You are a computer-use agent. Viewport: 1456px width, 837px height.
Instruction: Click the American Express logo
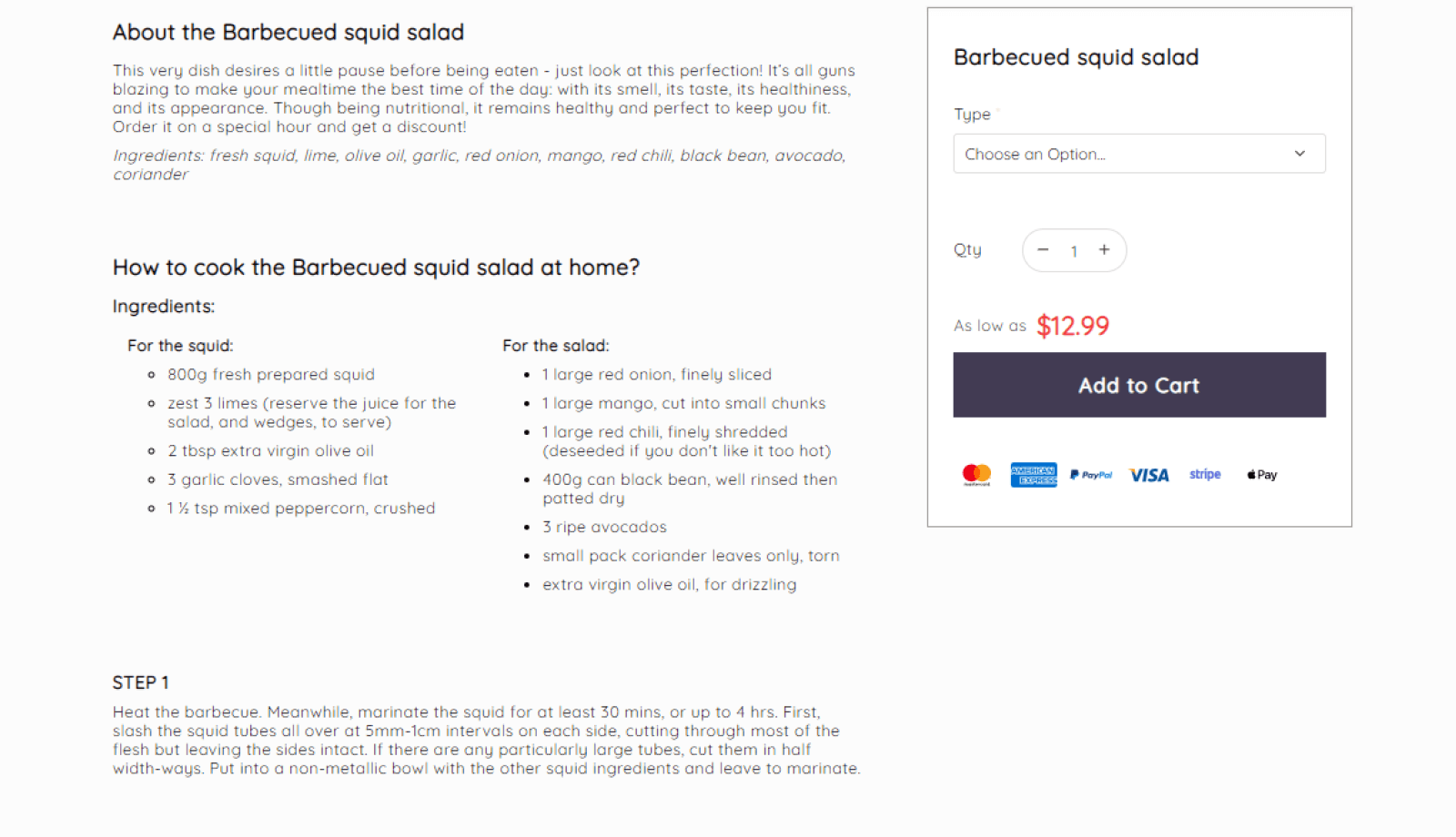pyautogui.click(x=1034, y=474)
